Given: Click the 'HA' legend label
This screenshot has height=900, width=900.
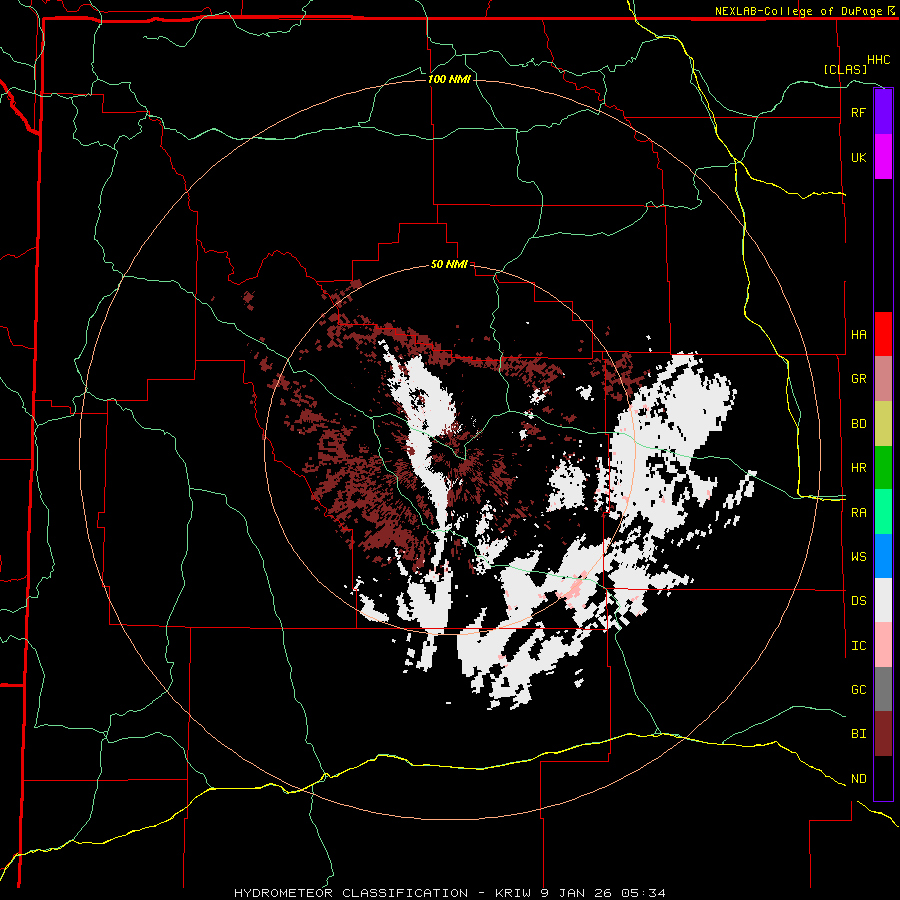Looking at the screenshot, I should (x=858, y=334).
